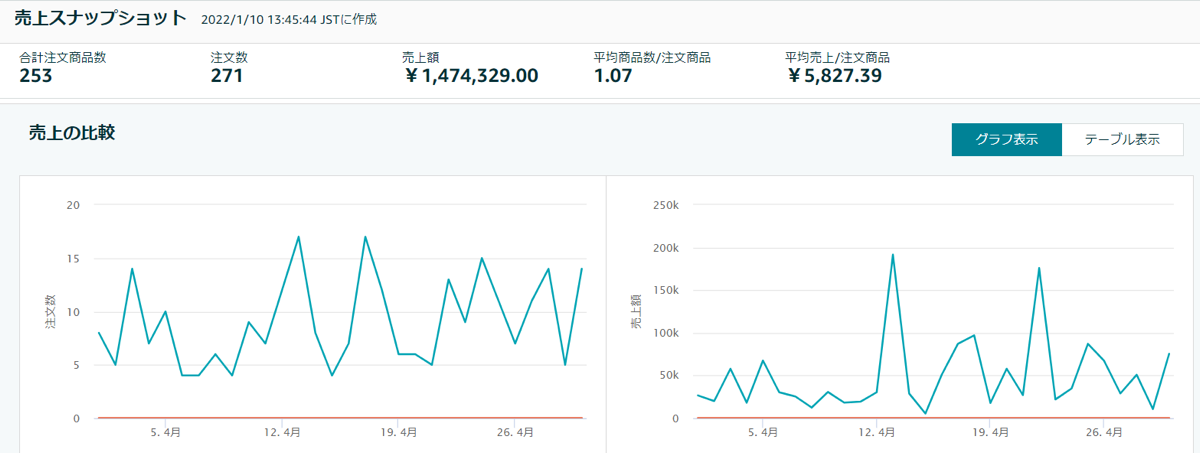Image resolution: width=1200 pixels, height=453 pixels.
Task: Click the 売上の比較 section heading
Action: click(x=72, y=133)
